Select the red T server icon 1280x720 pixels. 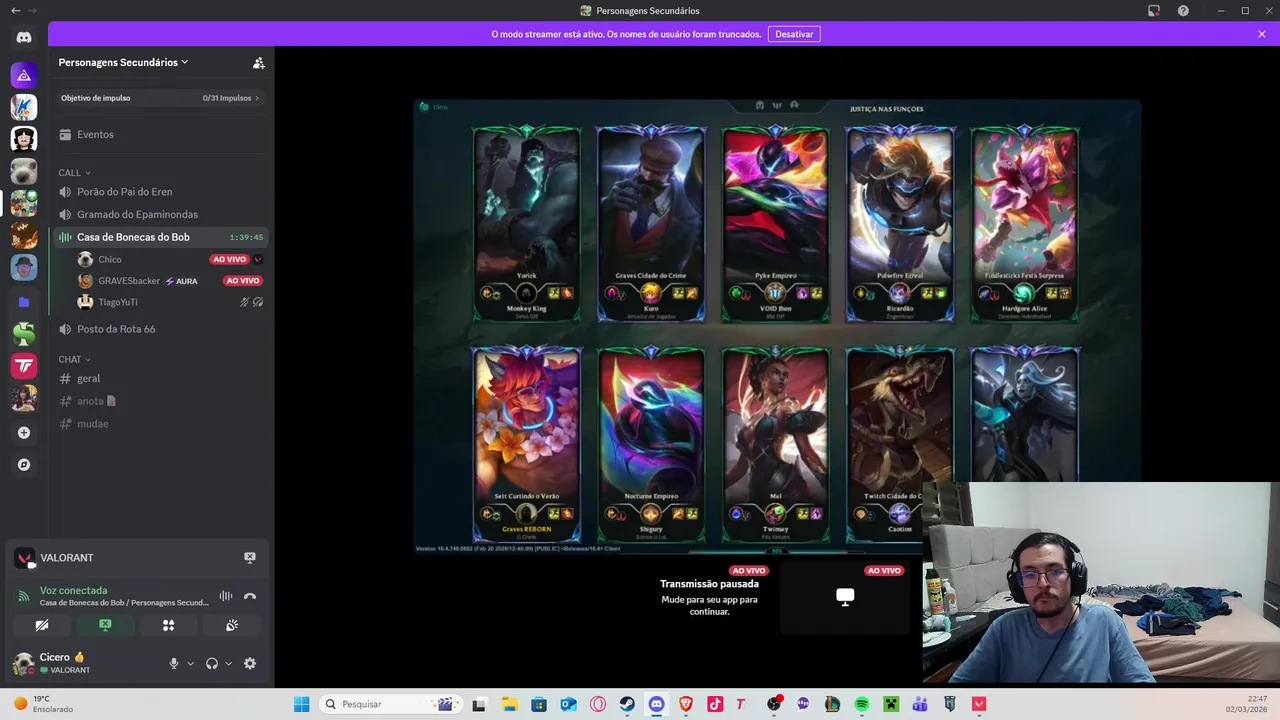[x=24, y=366]
